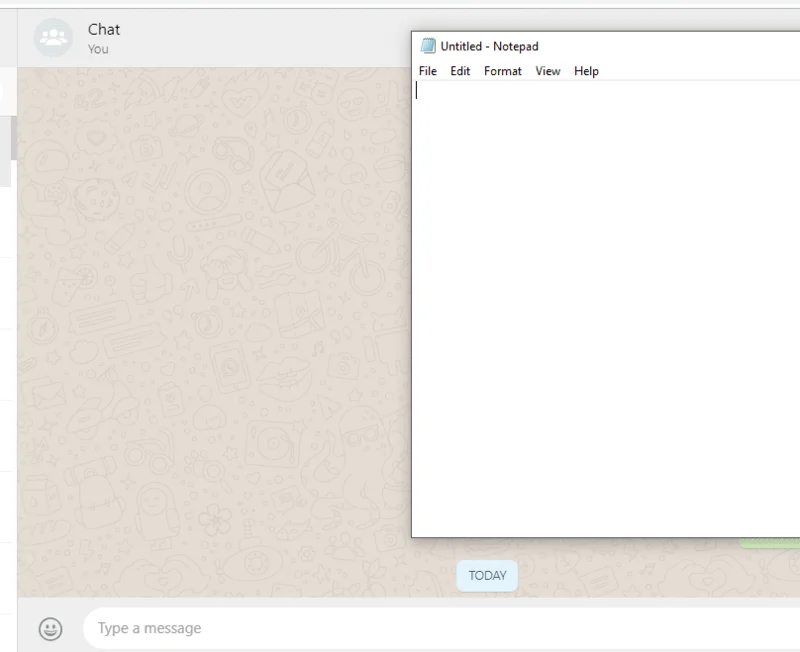Open the File menu in Notepad

pos(428,71)
